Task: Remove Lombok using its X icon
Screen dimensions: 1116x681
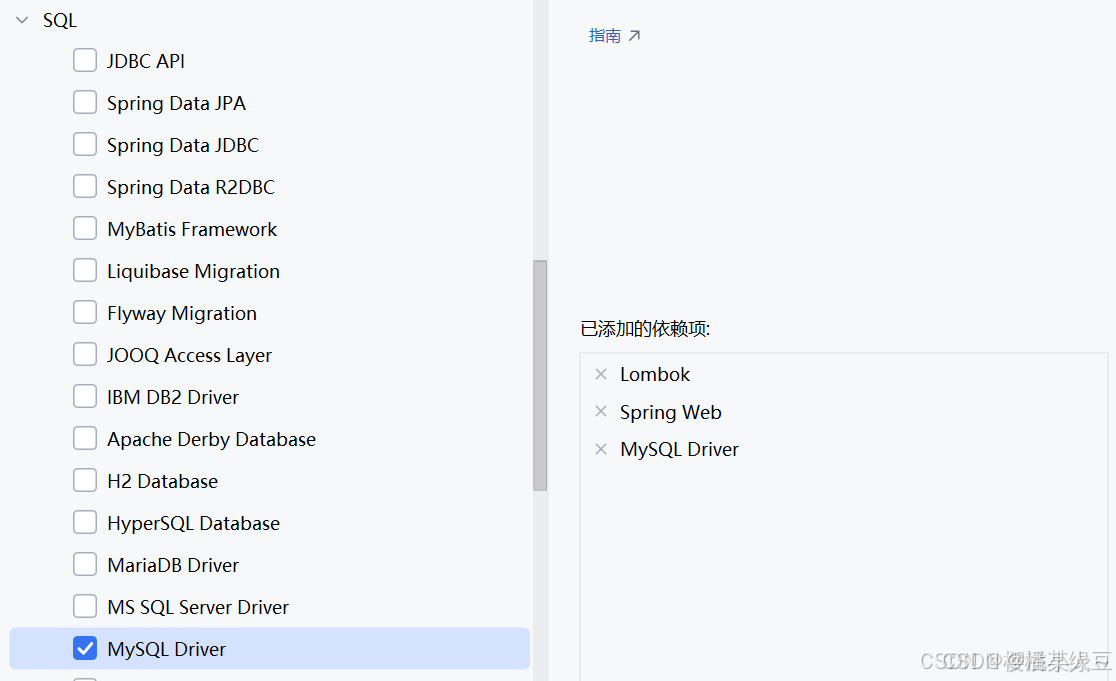Action: pyautogui.click(x=601, y=374)
